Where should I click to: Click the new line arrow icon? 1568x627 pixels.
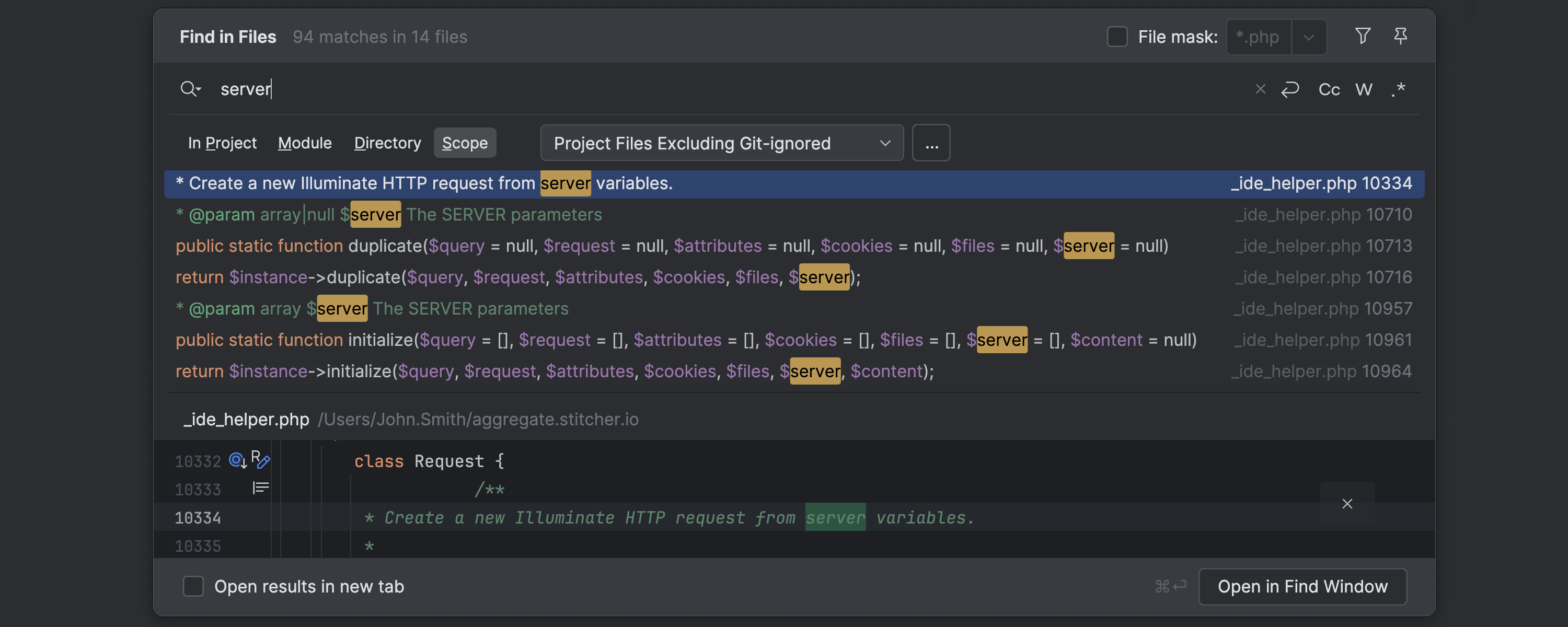click(x=1290, y=89)
